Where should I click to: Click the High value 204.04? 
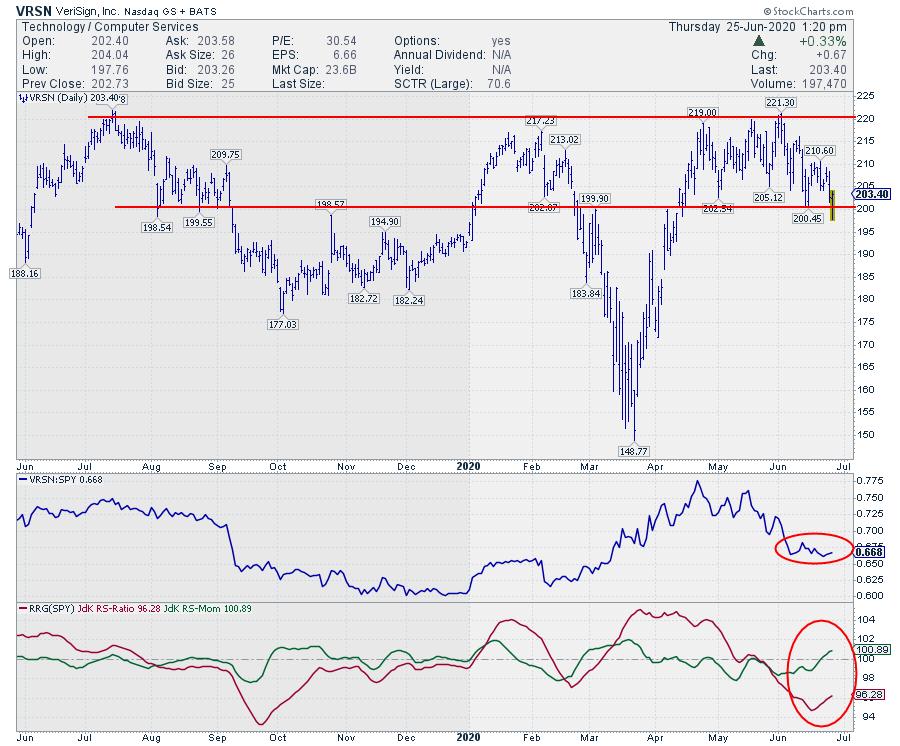pyautogui.click(x=110, y=55)
